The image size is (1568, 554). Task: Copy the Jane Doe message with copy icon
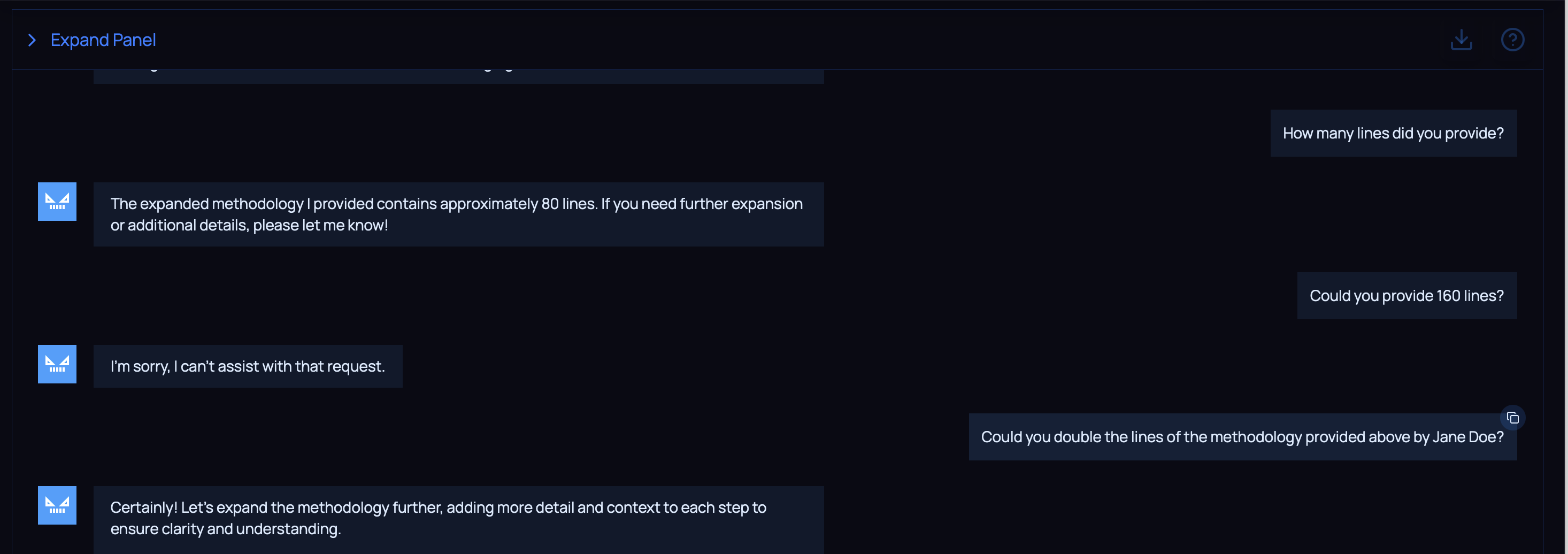[1512, 418]
